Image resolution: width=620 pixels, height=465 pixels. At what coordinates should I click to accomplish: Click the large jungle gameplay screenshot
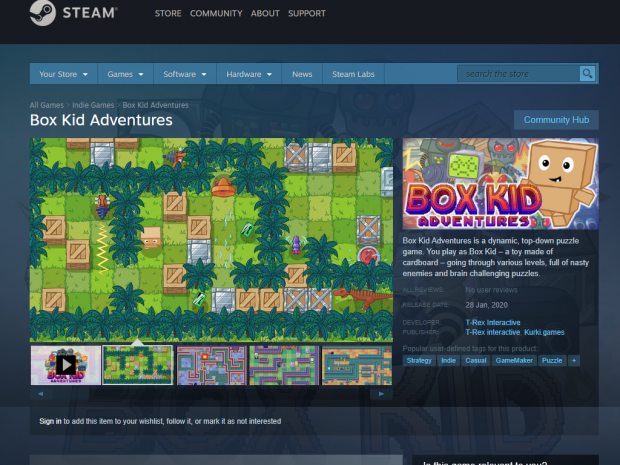click(211, 240)
